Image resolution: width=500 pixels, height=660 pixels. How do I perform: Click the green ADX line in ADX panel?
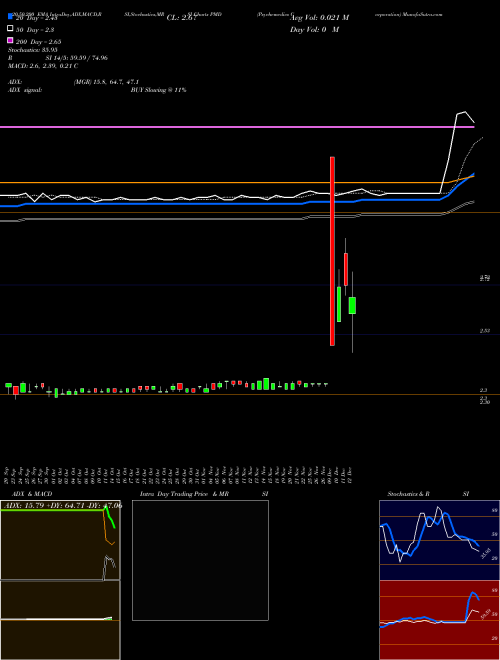(x=55, y=510)
